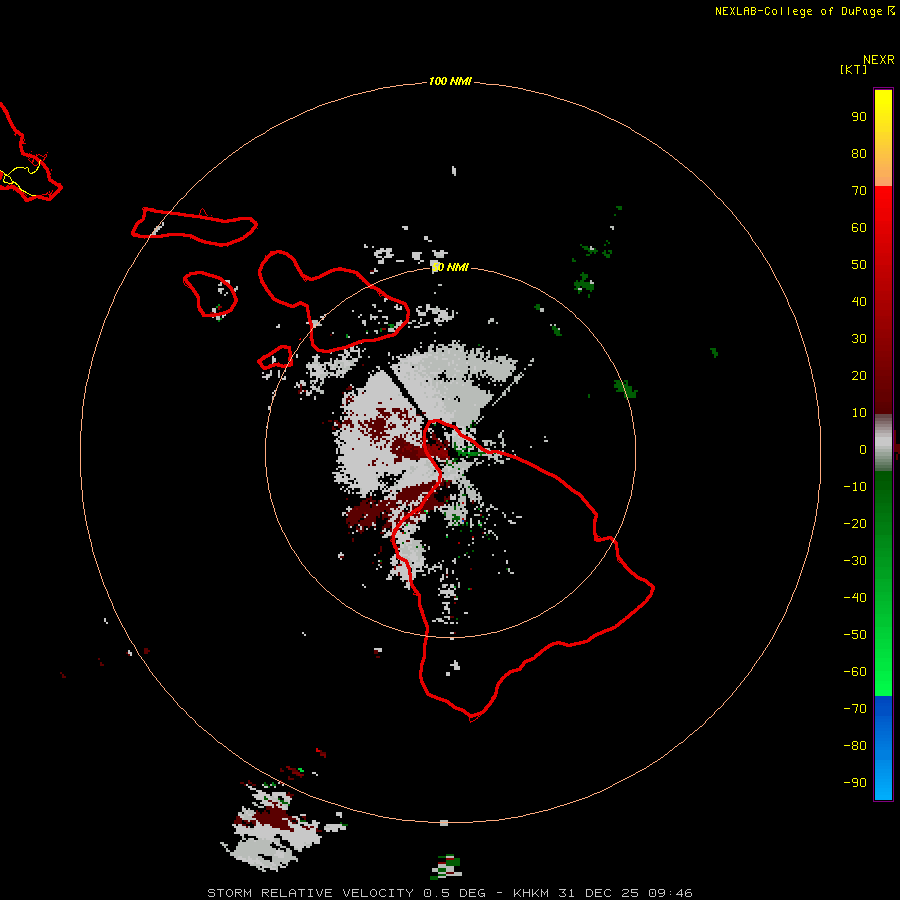Click the 20 value on the velocity scale

859,376
